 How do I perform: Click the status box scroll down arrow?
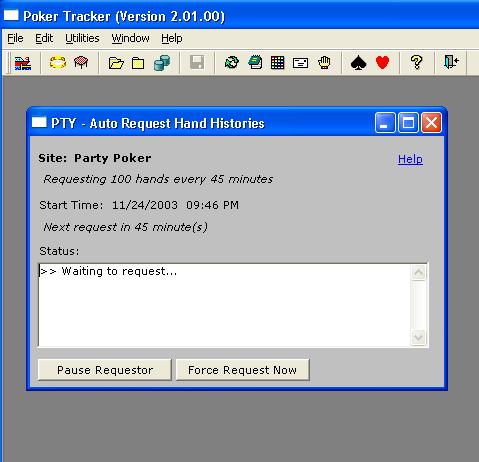419,338
